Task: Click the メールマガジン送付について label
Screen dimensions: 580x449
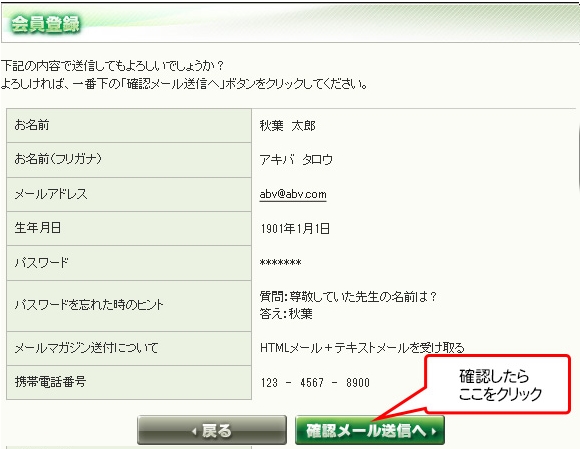Action: point(86,348)
